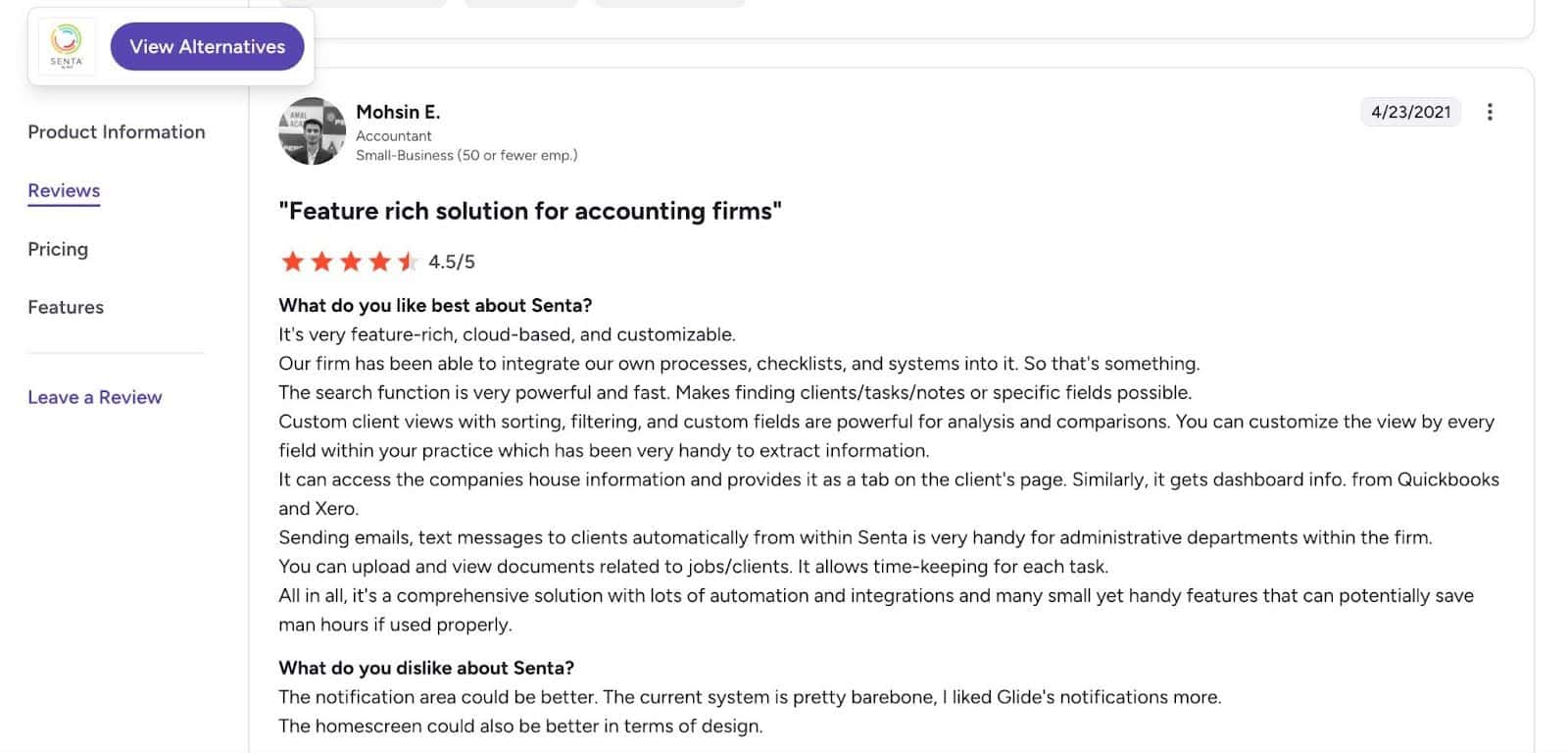Open the review options kebab menu

point(1489,112)
